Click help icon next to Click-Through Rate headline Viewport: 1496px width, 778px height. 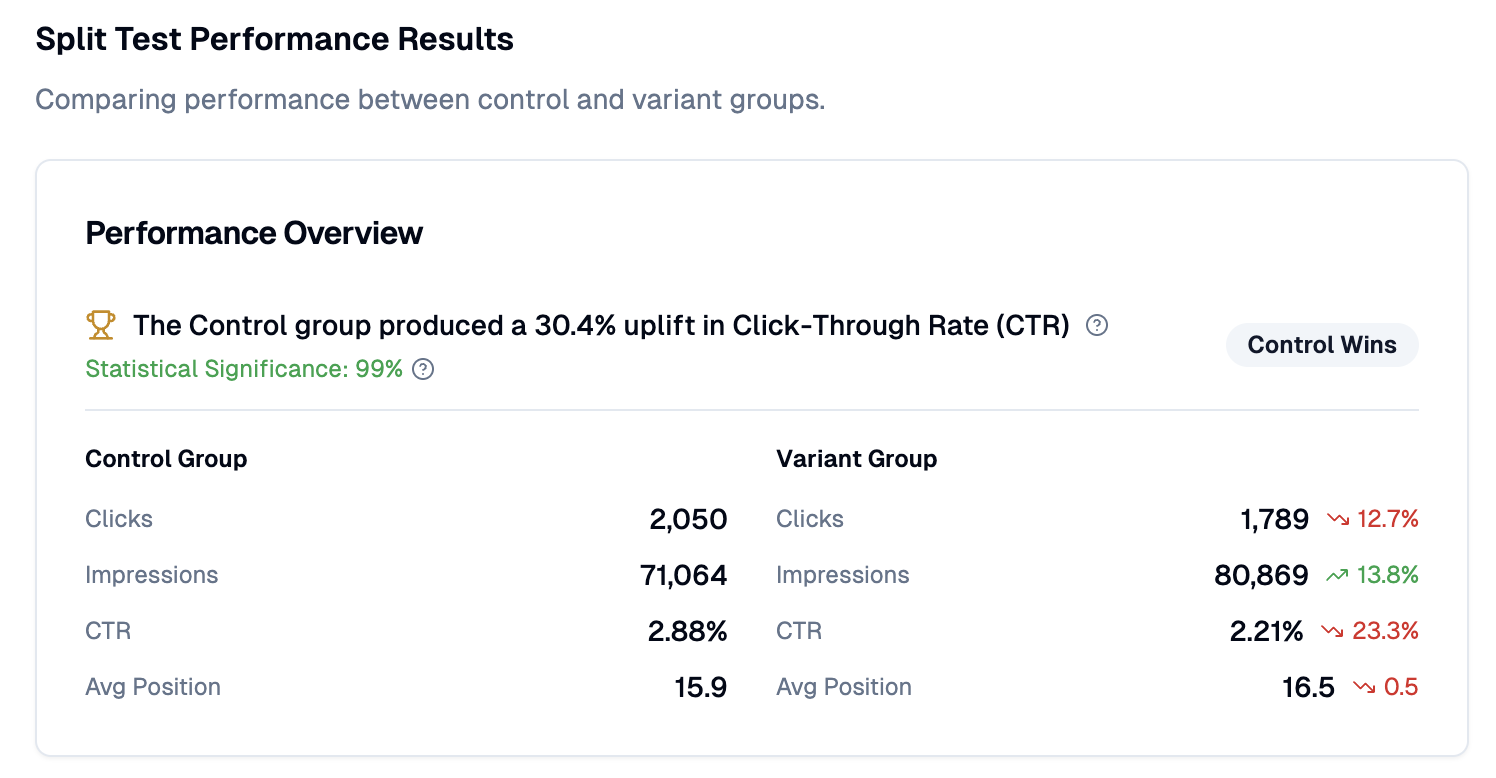(x=1097, y=325)
